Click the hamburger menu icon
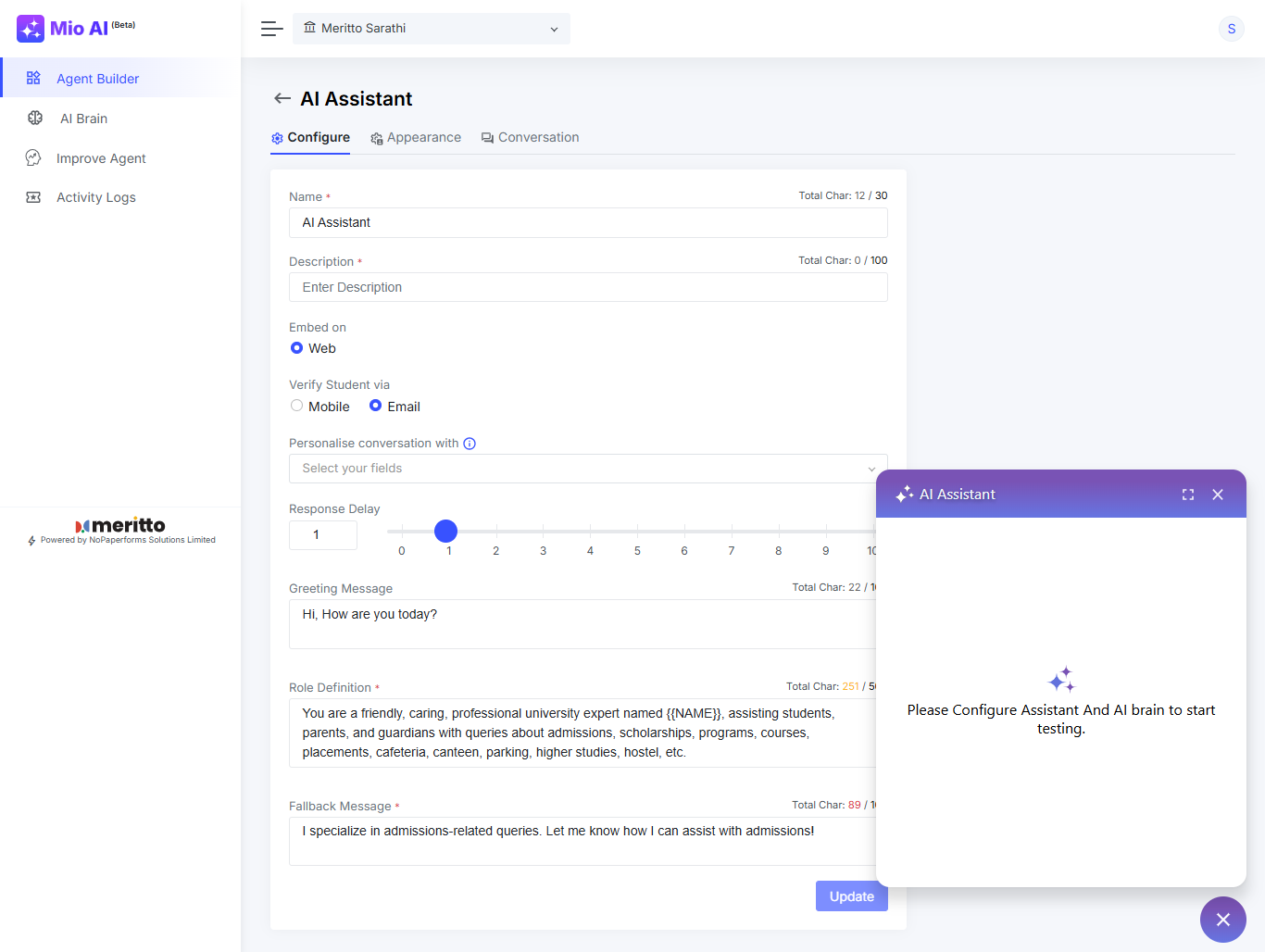The image size is (1265, 952). [x=271, y=29]
